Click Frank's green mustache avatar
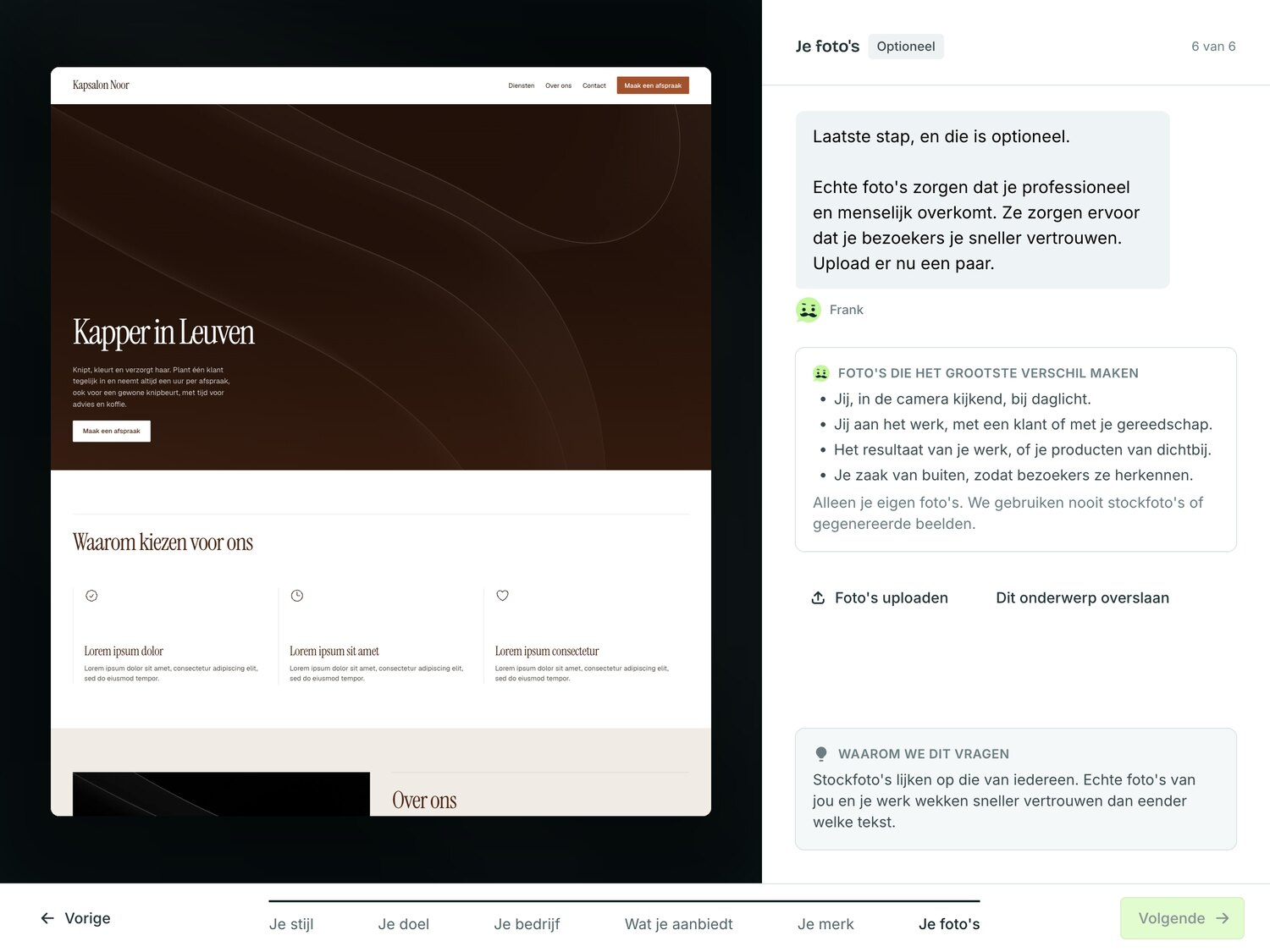This screenshot has height=952, width=1270. tap(809, 310)
